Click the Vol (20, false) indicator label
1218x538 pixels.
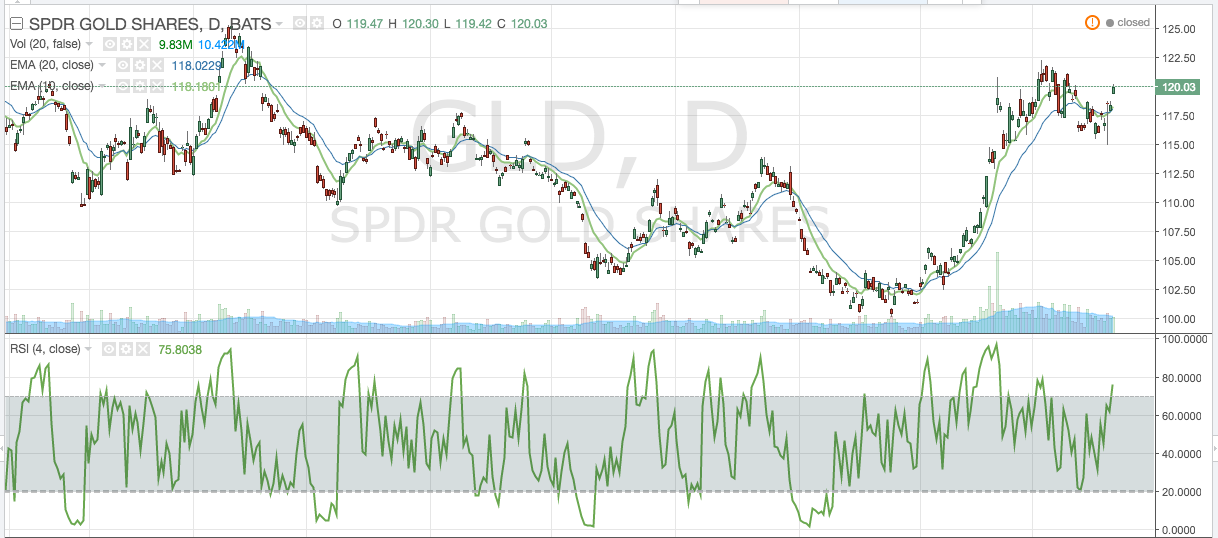point(45,44)
